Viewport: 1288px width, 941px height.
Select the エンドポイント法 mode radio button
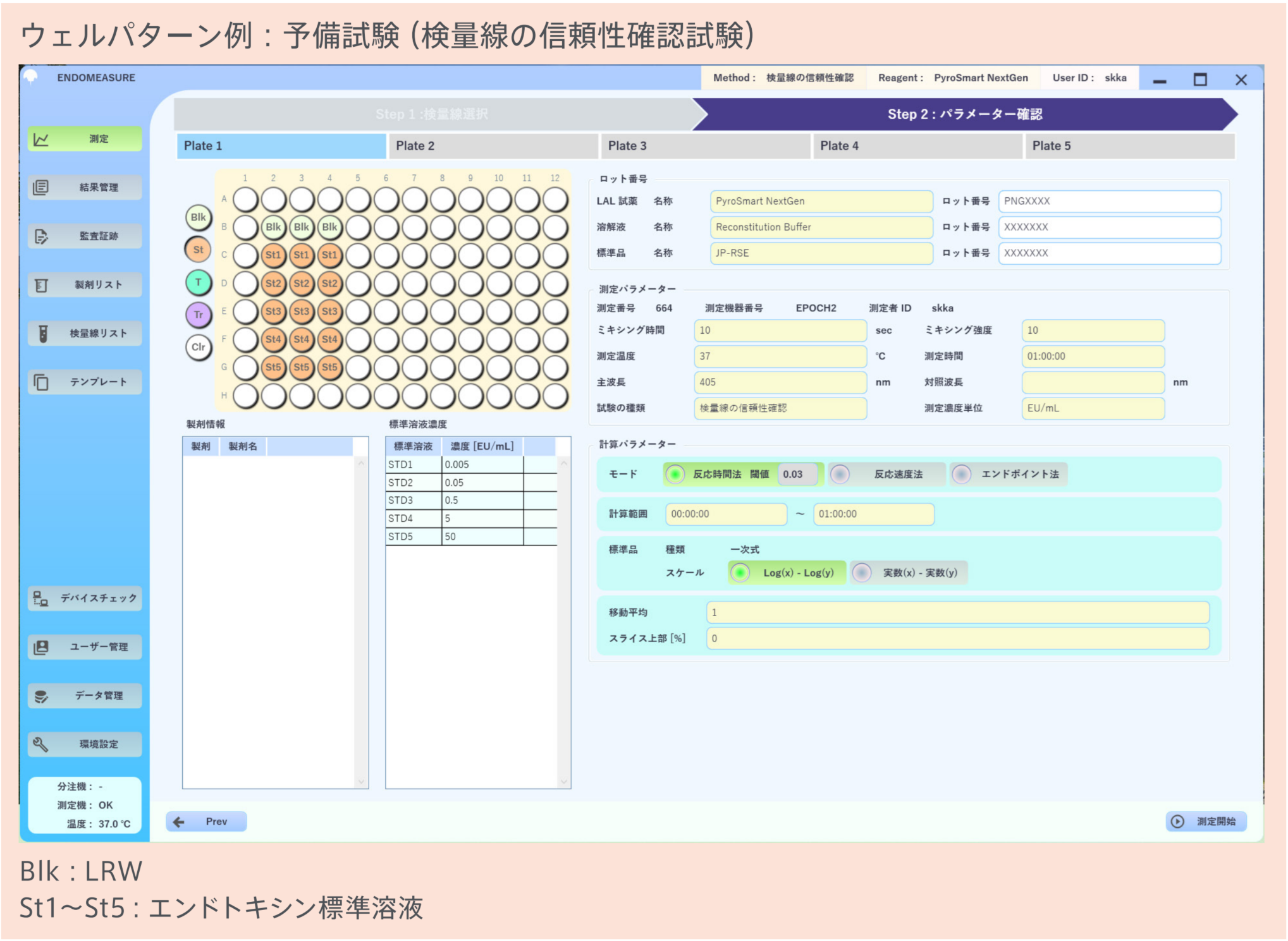pyautogui.click(x=962, y=475)
